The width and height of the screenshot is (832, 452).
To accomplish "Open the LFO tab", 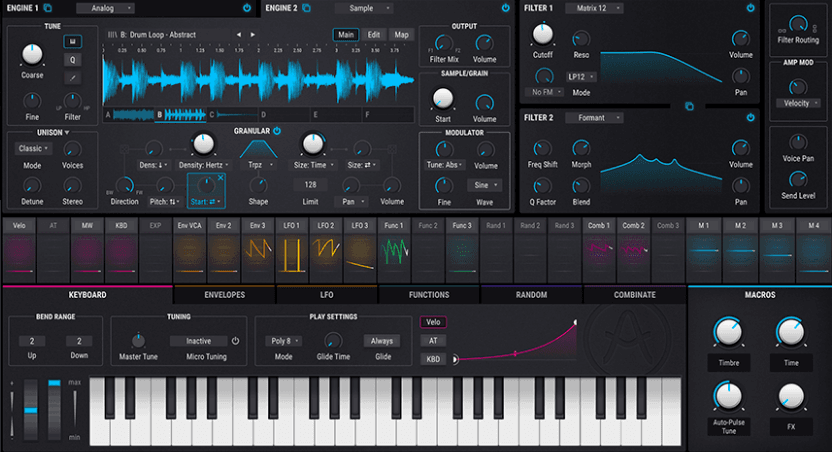I will click(327, 295).
